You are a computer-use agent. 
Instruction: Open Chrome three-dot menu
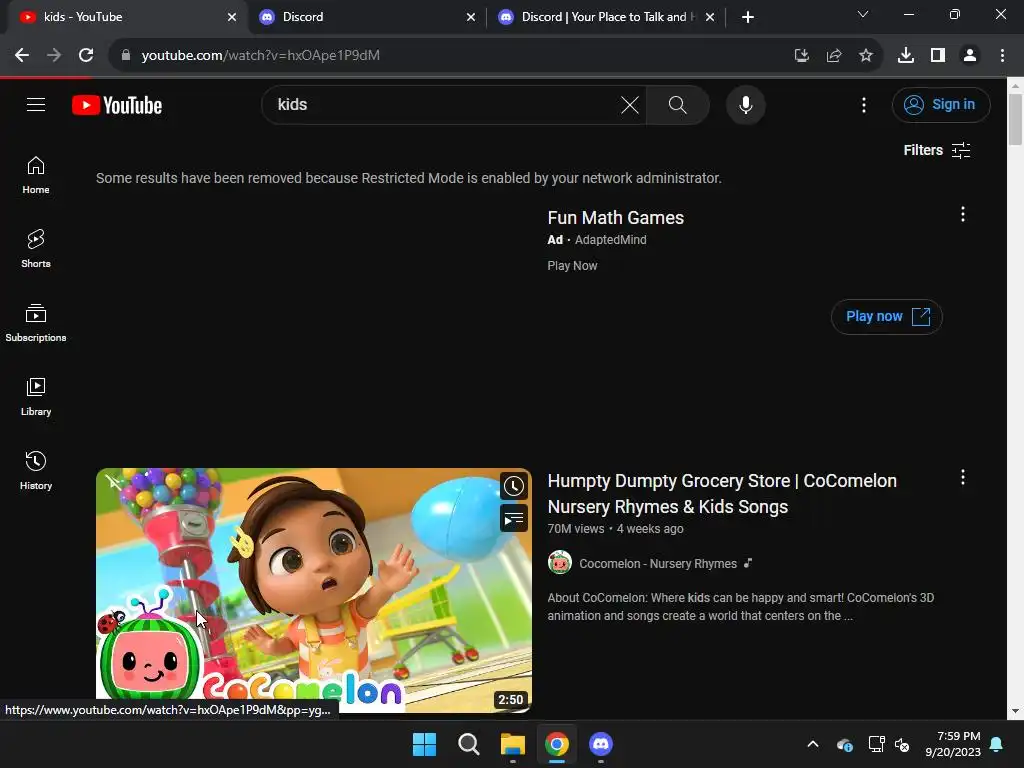pos(1002,56)
